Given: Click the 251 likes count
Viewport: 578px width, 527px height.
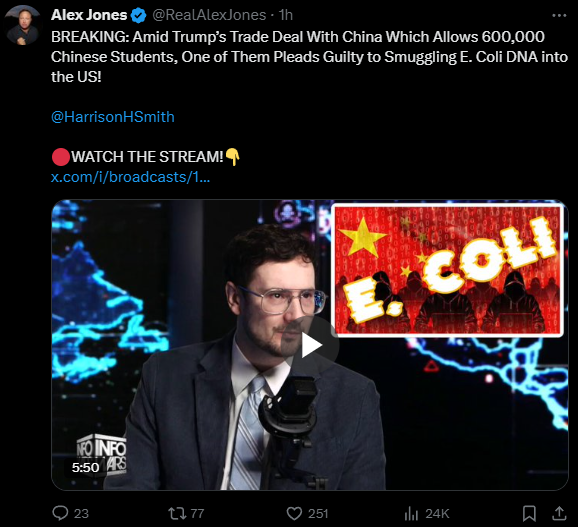Looking at the screenshot, I should 318,513.
